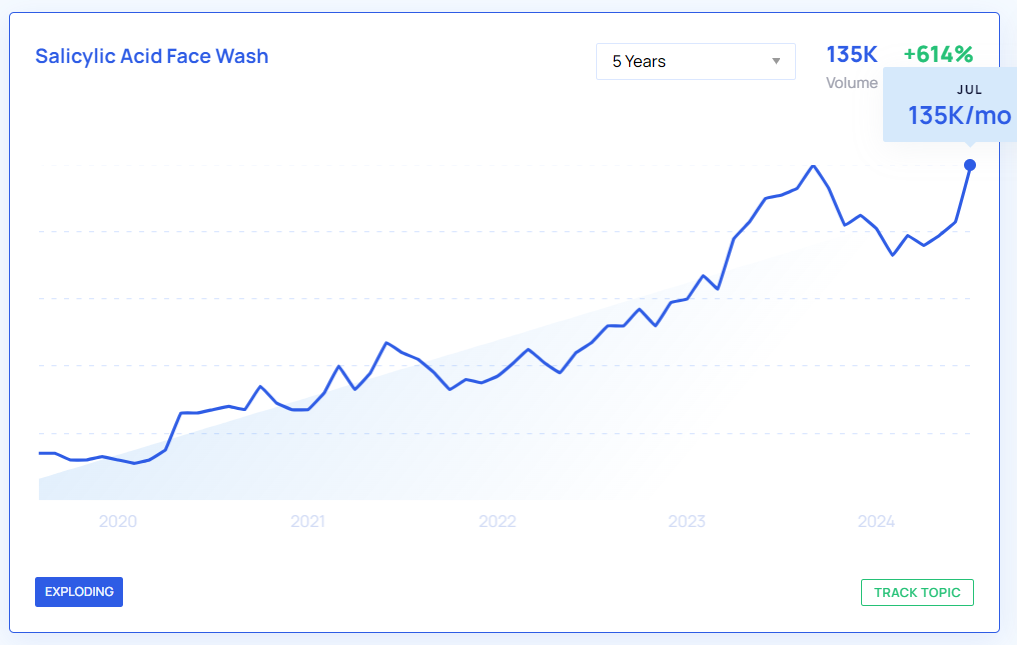Click the Track Topic button
Viewport: 1017px width, 645px height.
(916, 592)
